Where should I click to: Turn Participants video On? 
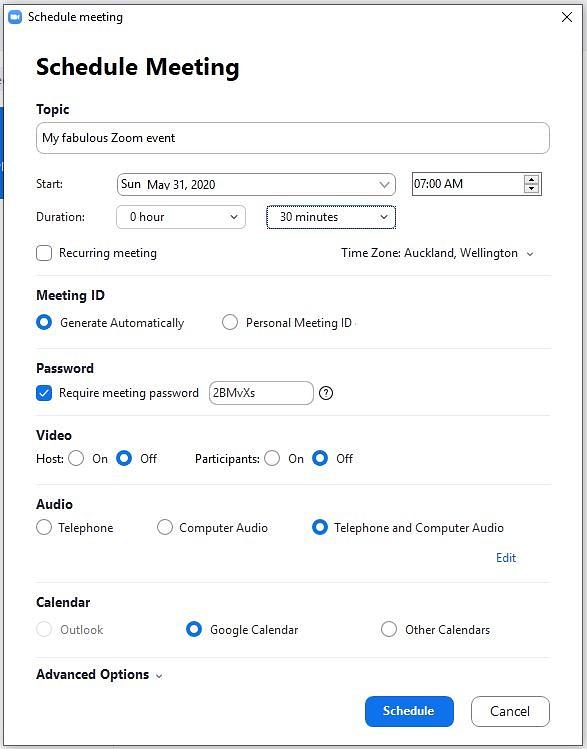(272, 459)
